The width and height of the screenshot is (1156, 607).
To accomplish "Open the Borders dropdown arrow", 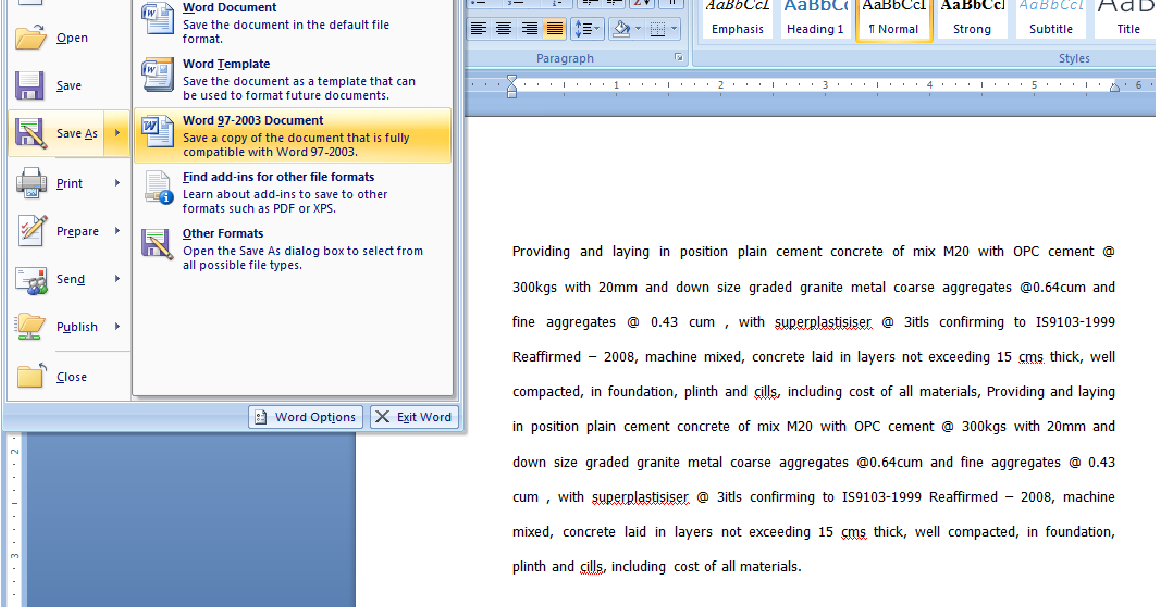I will pos(674,29).
